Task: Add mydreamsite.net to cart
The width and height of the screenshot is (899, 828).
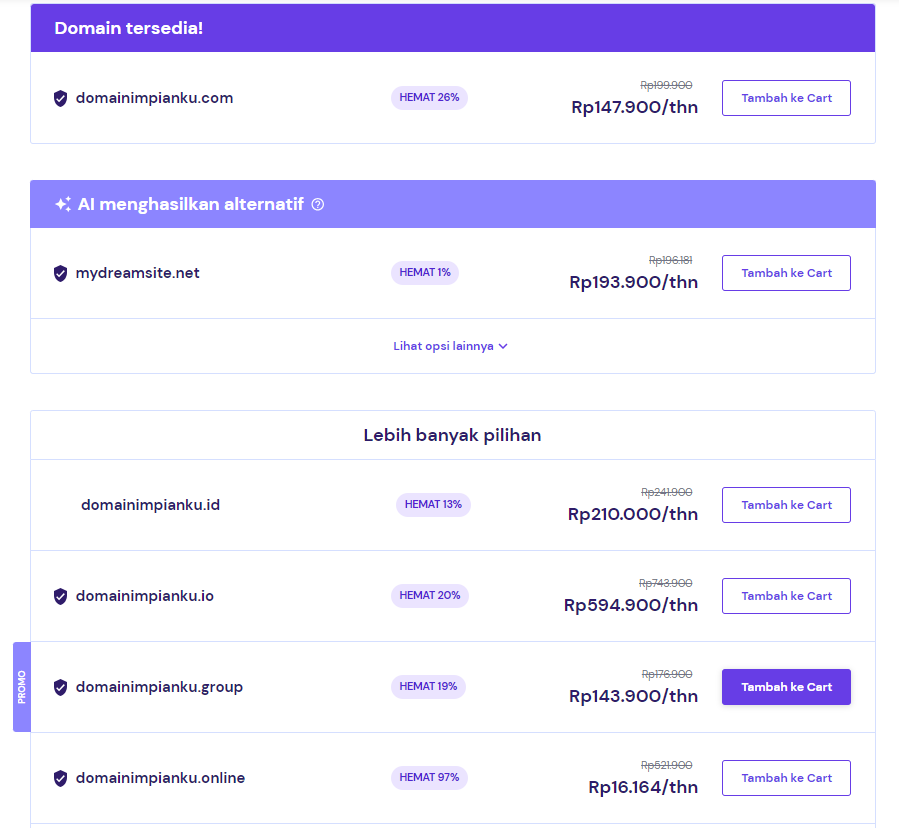Action: point(786,272)
